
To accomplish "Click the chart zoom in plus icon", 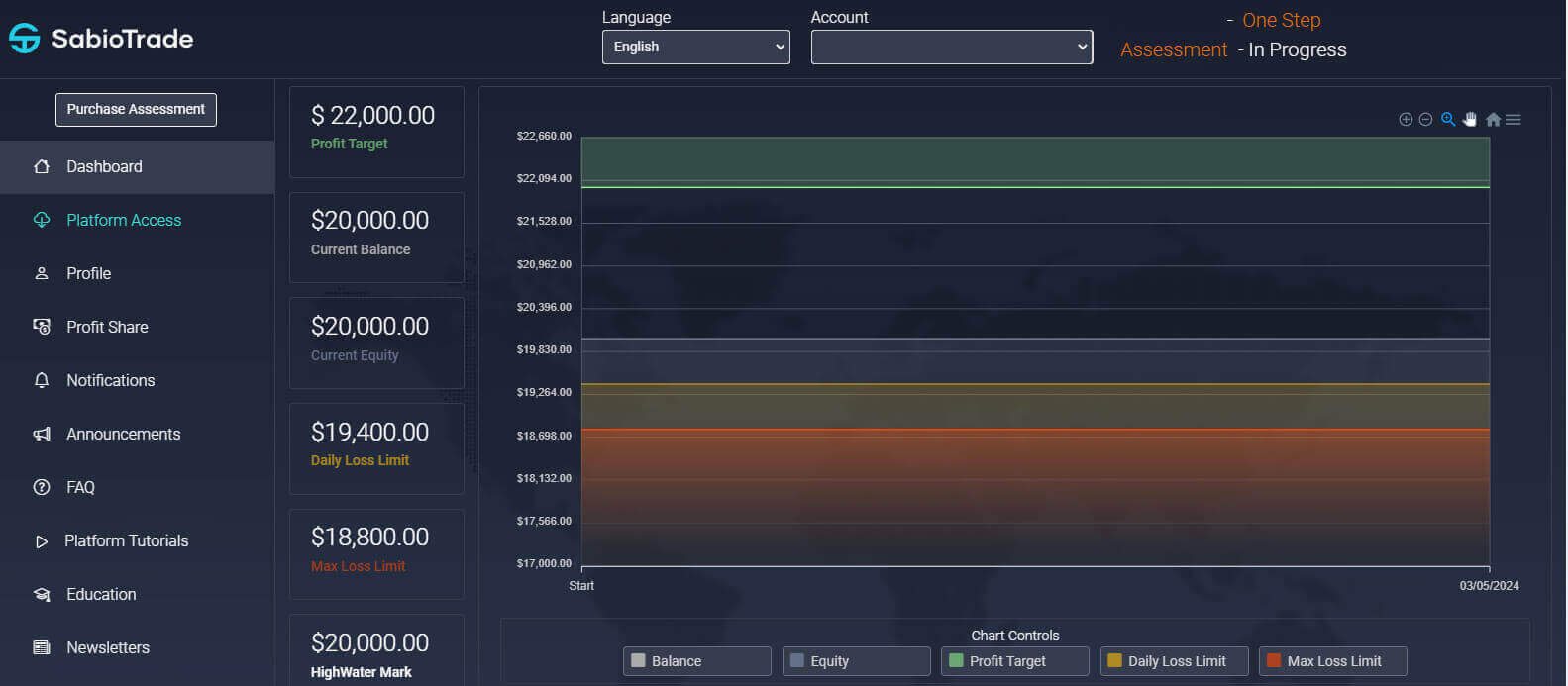I will click(x=1405, y=120).
